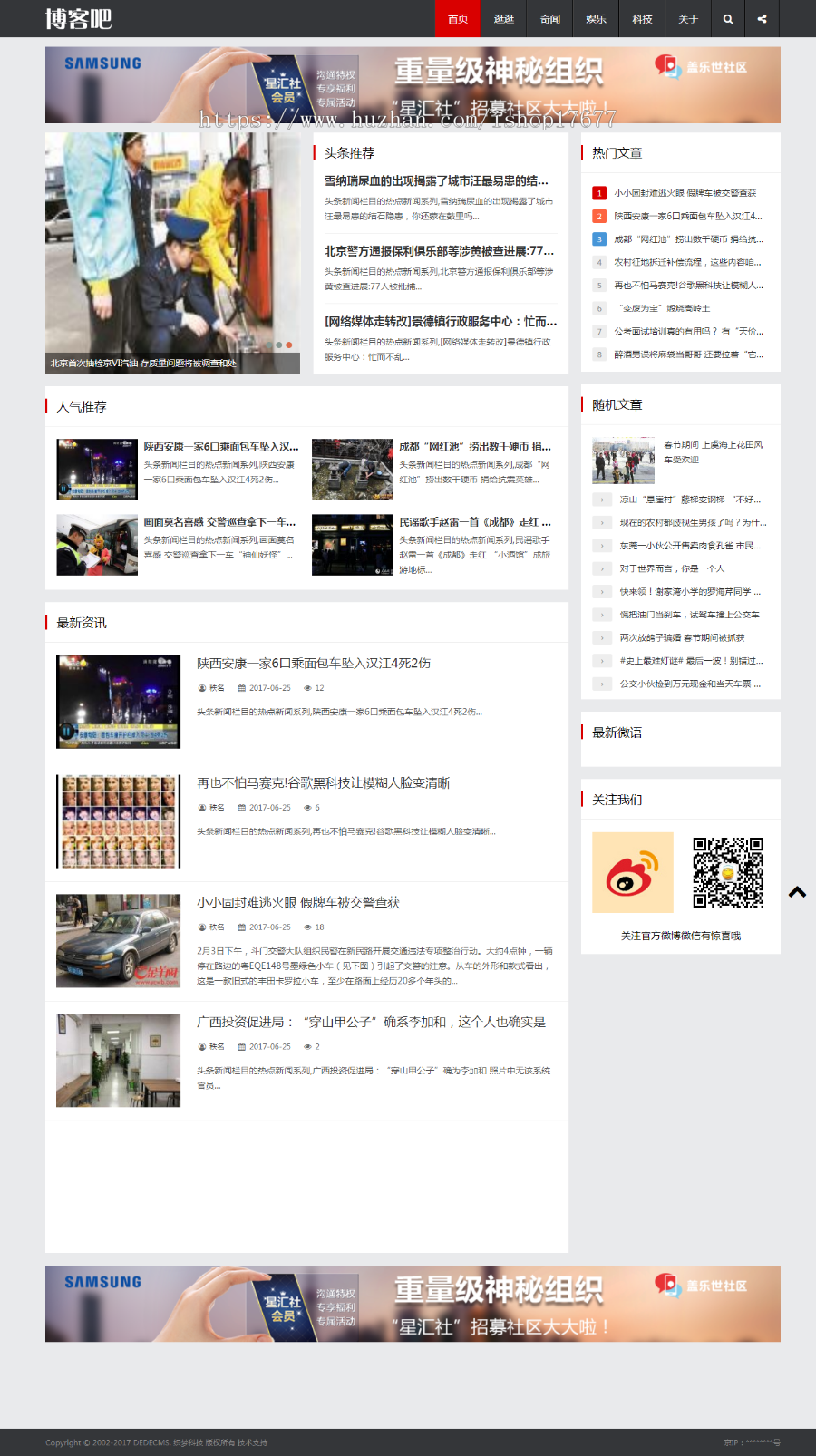Click the chevron beside 现在的农村都歧视生男孩了吗
Viewport: 816px width, 1456px height.
(x=603, y=522)
